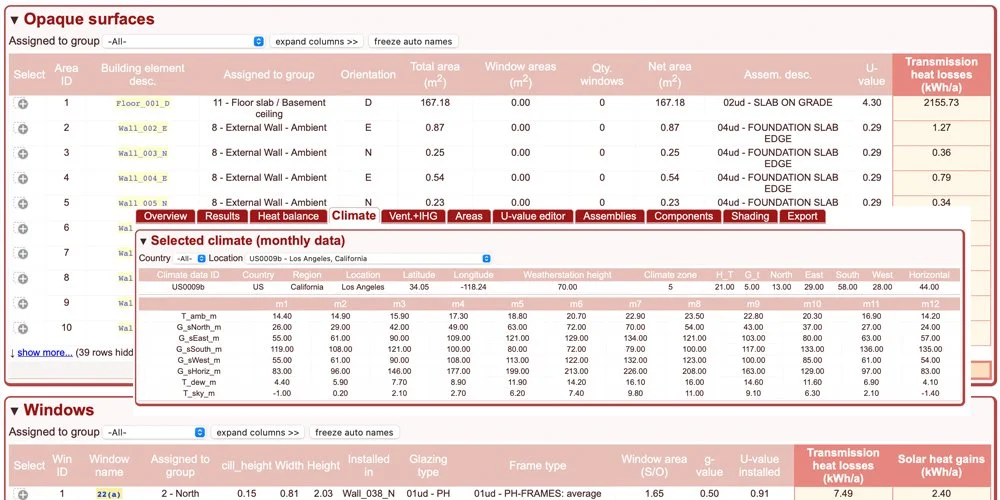
Task: Click the Glazing type column header
Action: click(428, 466)
